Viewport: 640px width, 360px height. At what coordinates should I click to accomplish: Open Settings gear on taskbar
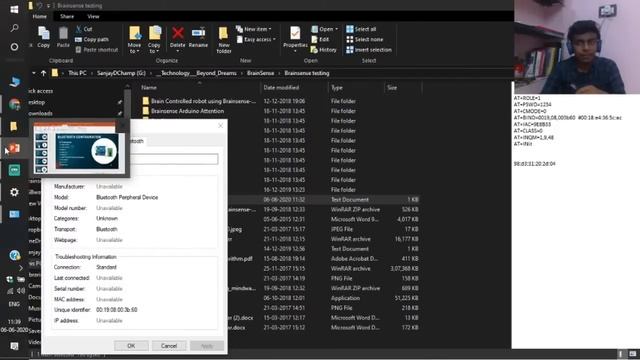pyautogui.click(x=14, y=192)
